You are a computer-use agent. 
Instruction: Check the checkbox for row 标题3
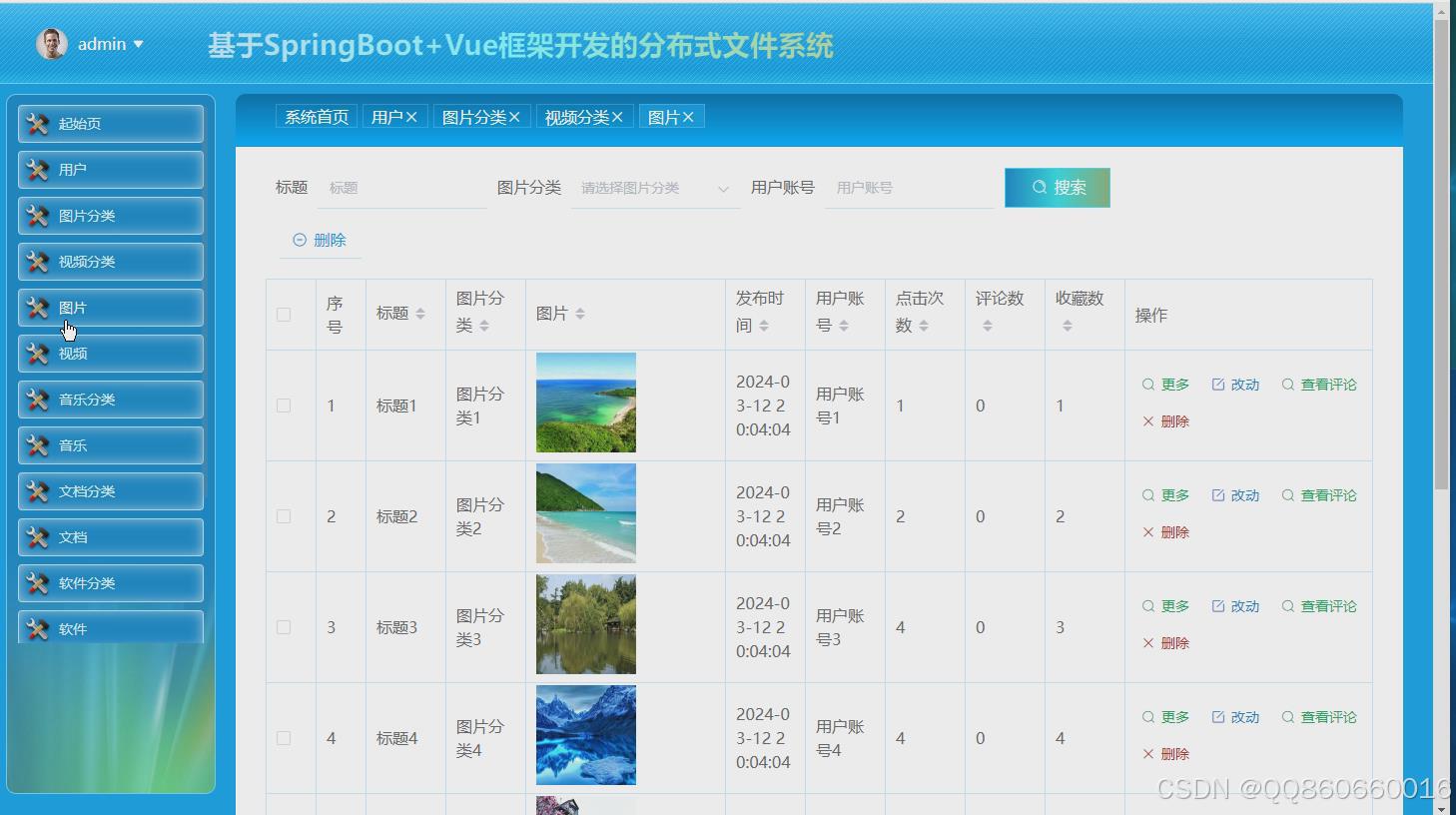283,627
